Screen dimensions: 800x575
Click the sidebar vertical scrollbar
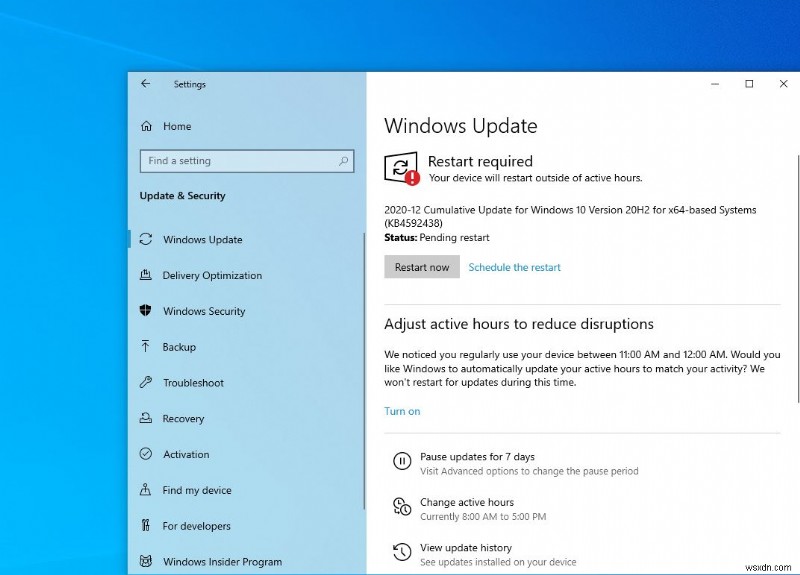click(364, 371)
